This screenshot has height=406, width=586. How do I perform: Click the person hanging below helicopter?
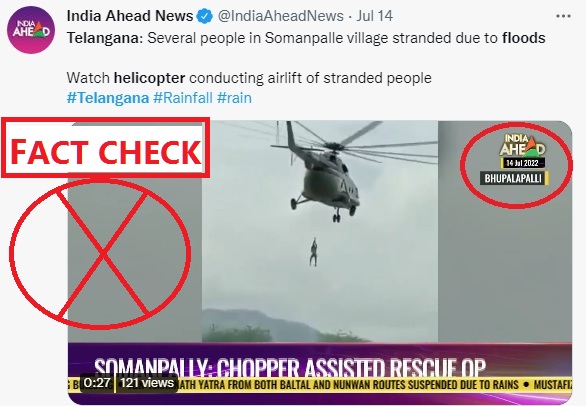coord(314,252)
